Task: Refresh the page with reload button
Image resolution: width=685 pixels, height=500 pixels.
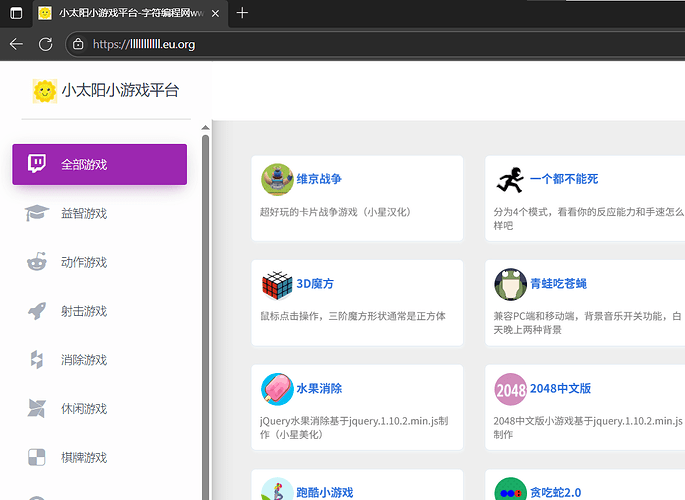Action: [46, 44]
